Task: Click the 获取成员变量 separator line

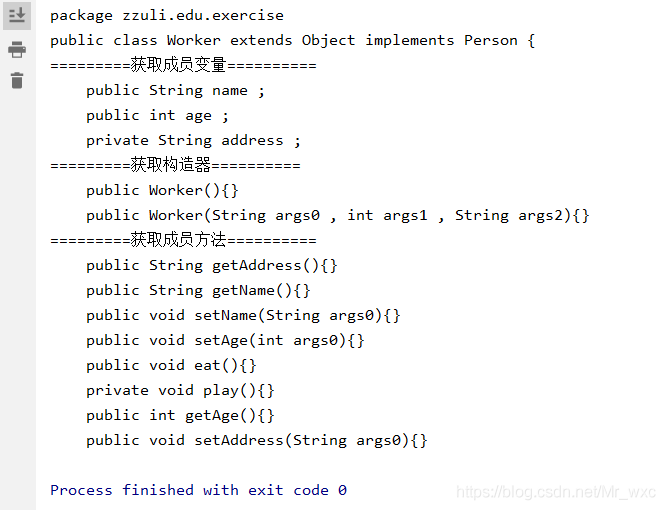Action: pyautogui.click(x=183, y=65)
